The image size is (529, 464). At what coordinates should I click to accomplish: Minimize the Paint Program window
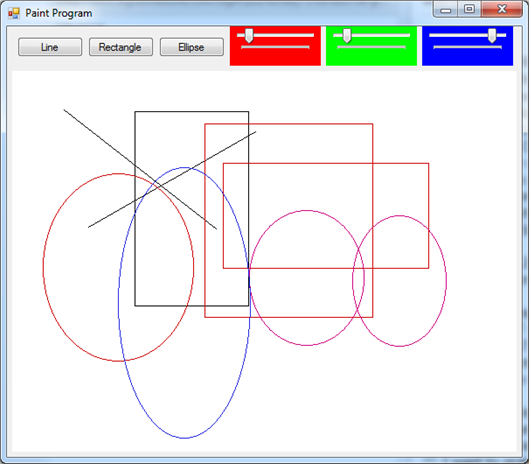[x=446, y=9]
